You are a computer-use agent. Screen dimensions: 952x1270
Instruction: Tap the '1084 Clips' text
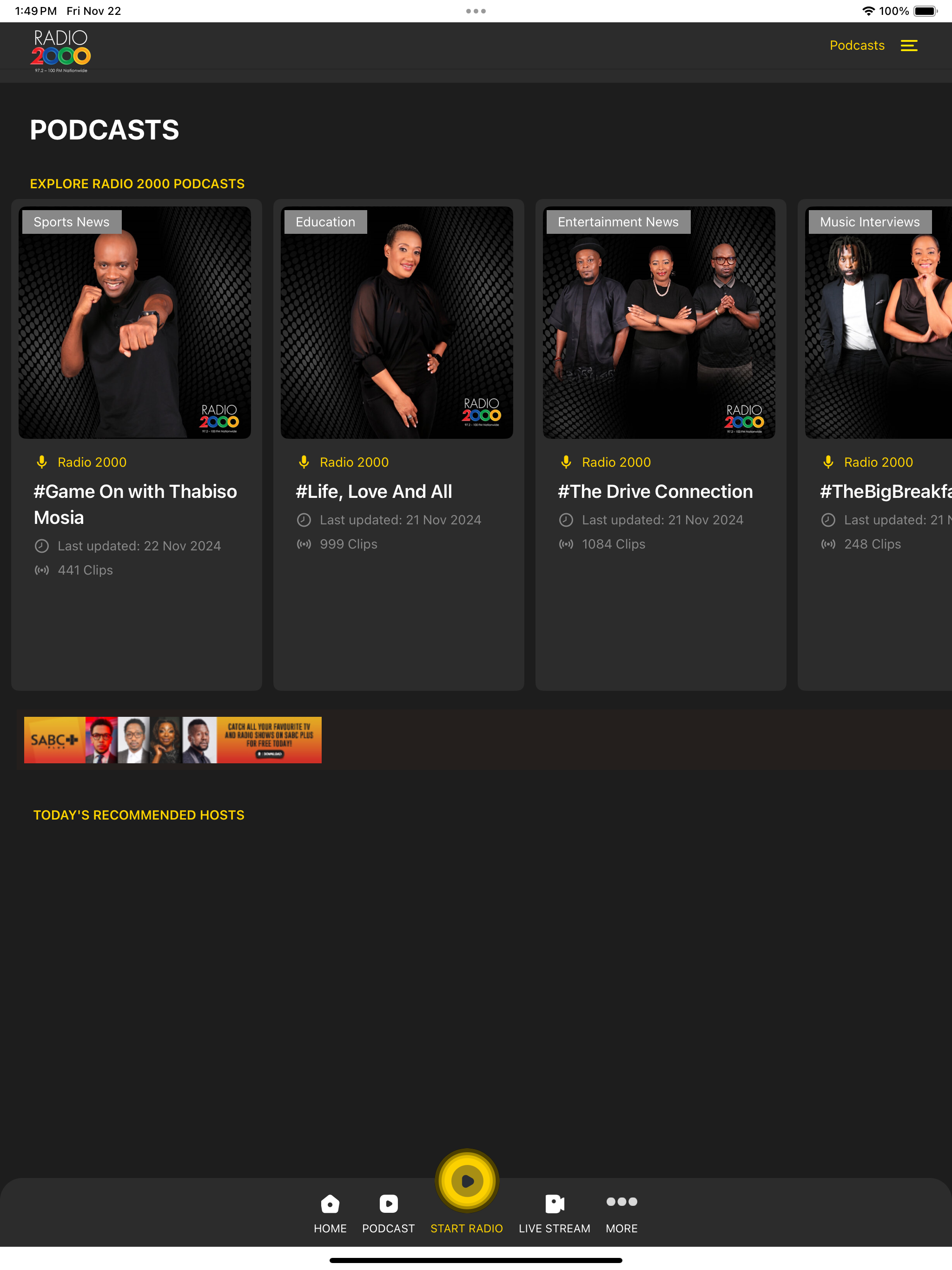coord(614,544)
